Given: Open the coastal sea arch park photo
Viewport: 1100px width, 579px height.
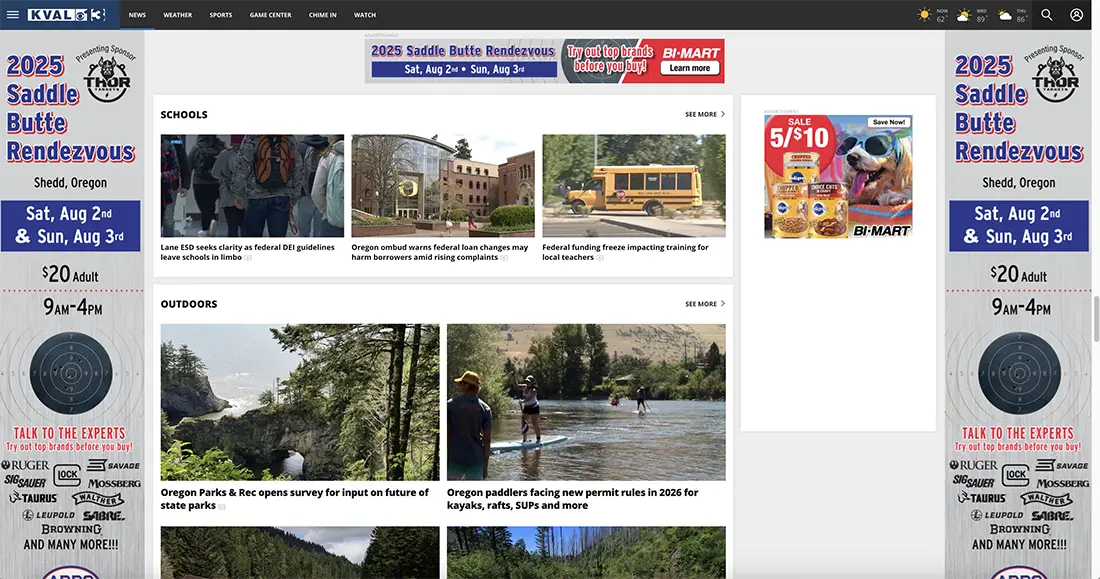Looking at the screenshot, I should (300, 402).
